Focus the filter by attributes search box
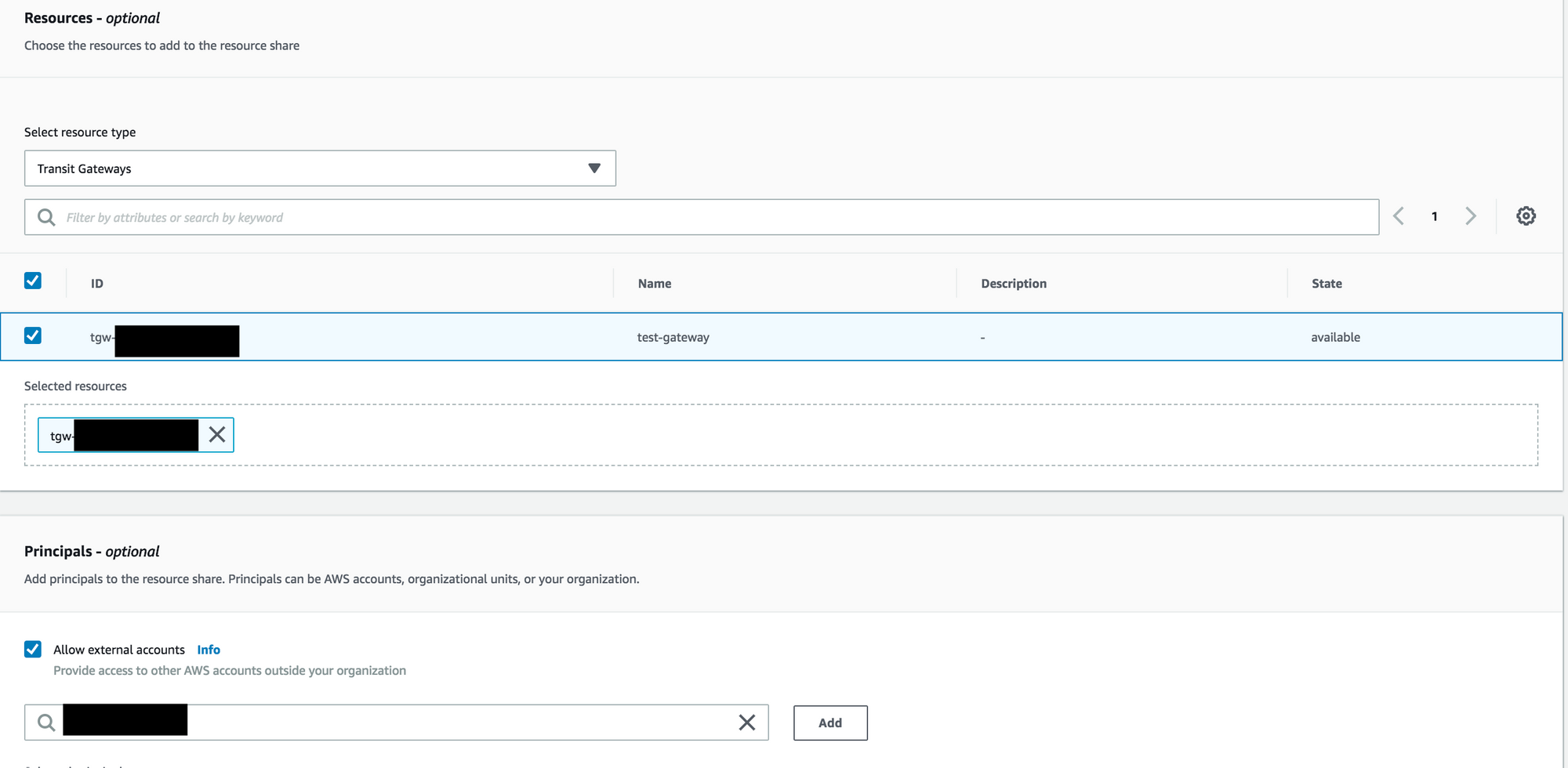Screen dimensions: 1568x768 [702, 217]
